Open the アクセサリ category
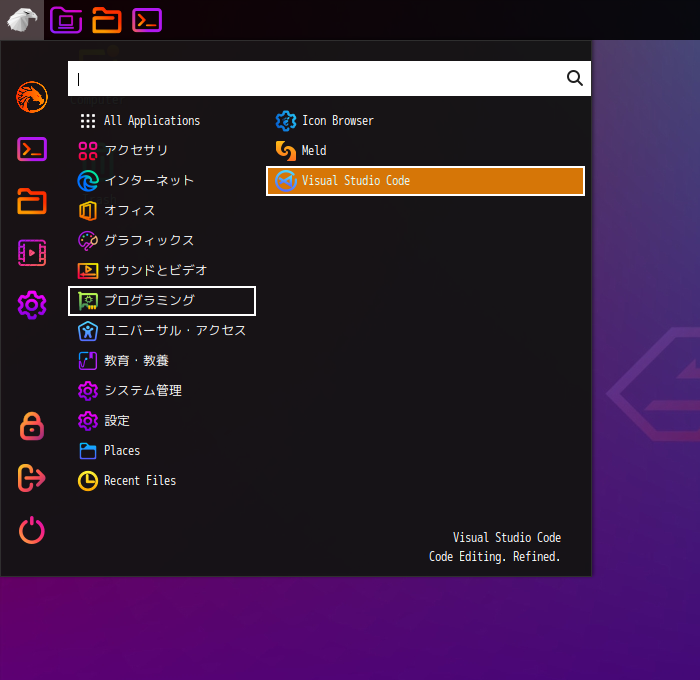700x680 pixels. [x=162, y=150]
